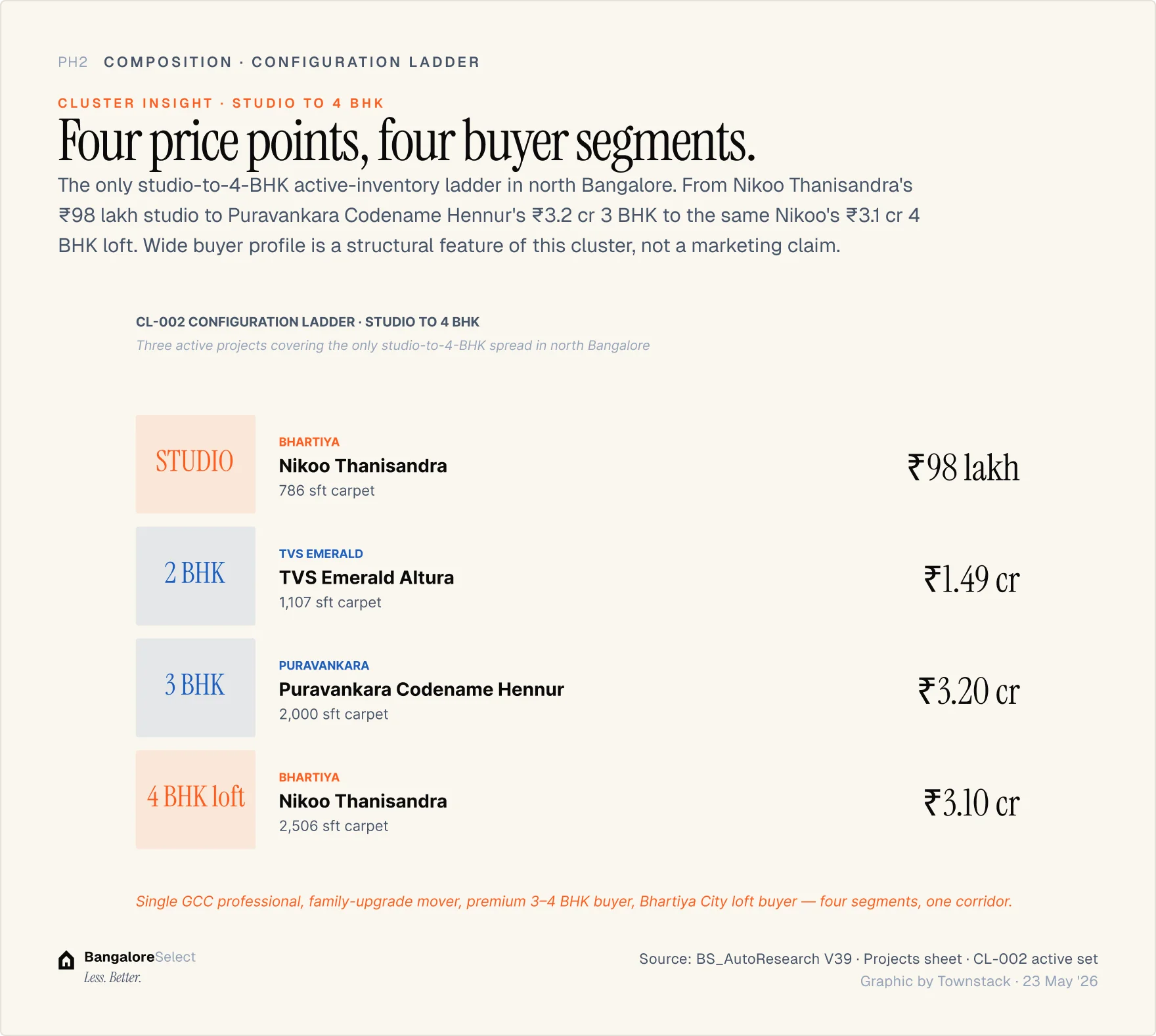Select the 3 BHK configuration tile
The width and height of the screenshot is (1156, 1036).
pyautogui.click(x=196, y=687)
